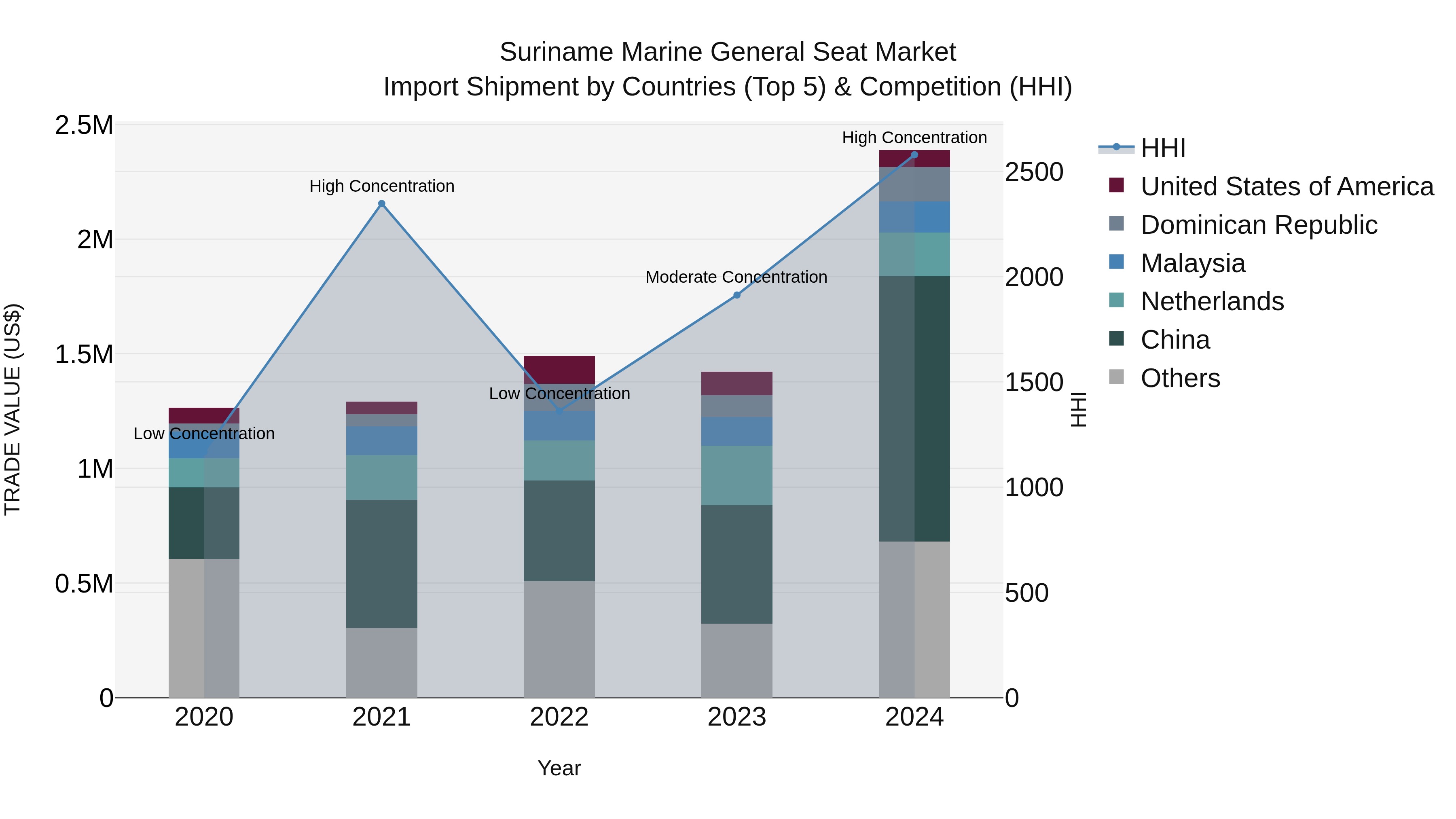Click the '1M' left axis tick

click(x=95, y=469)
